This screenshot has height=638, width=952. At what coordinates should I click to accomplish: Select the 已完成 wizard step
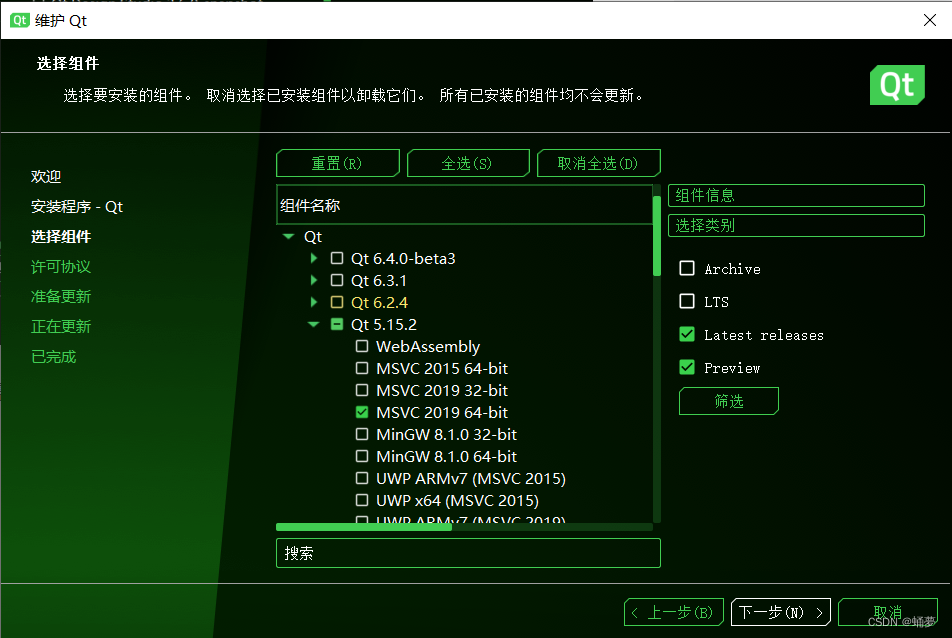click(53, 356)
